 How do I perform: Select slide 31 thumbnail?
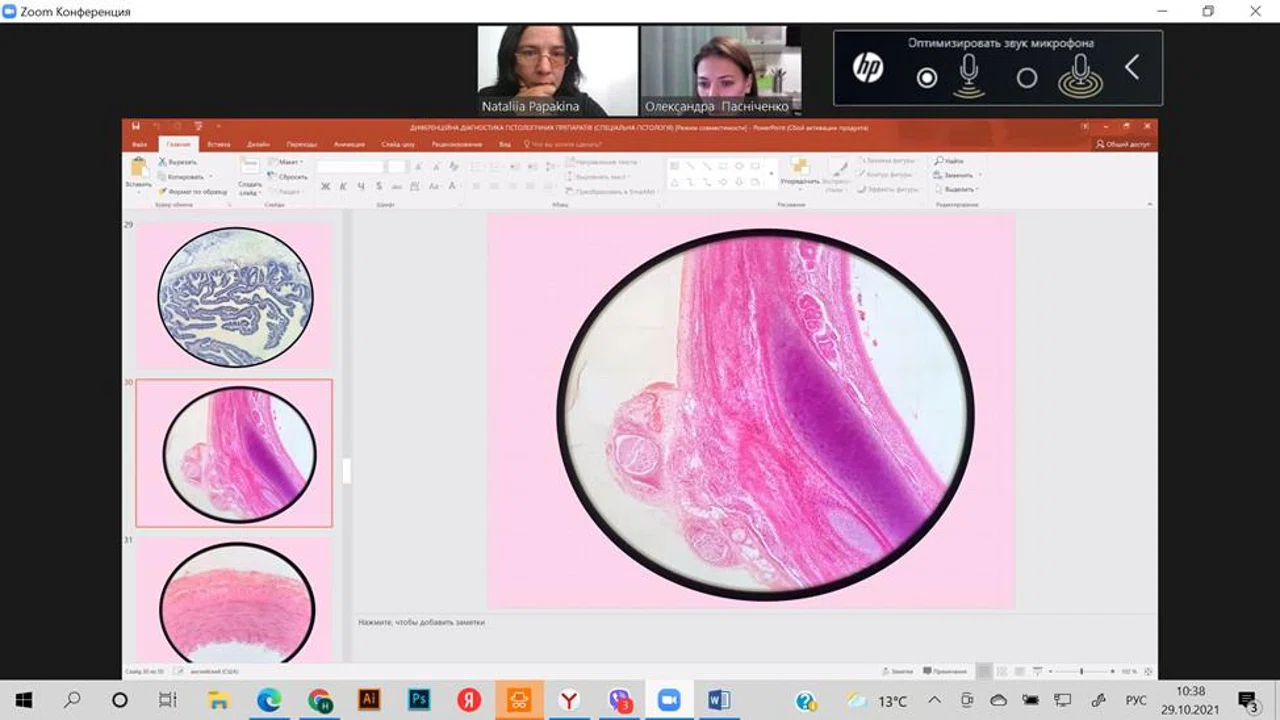[234, 600]
